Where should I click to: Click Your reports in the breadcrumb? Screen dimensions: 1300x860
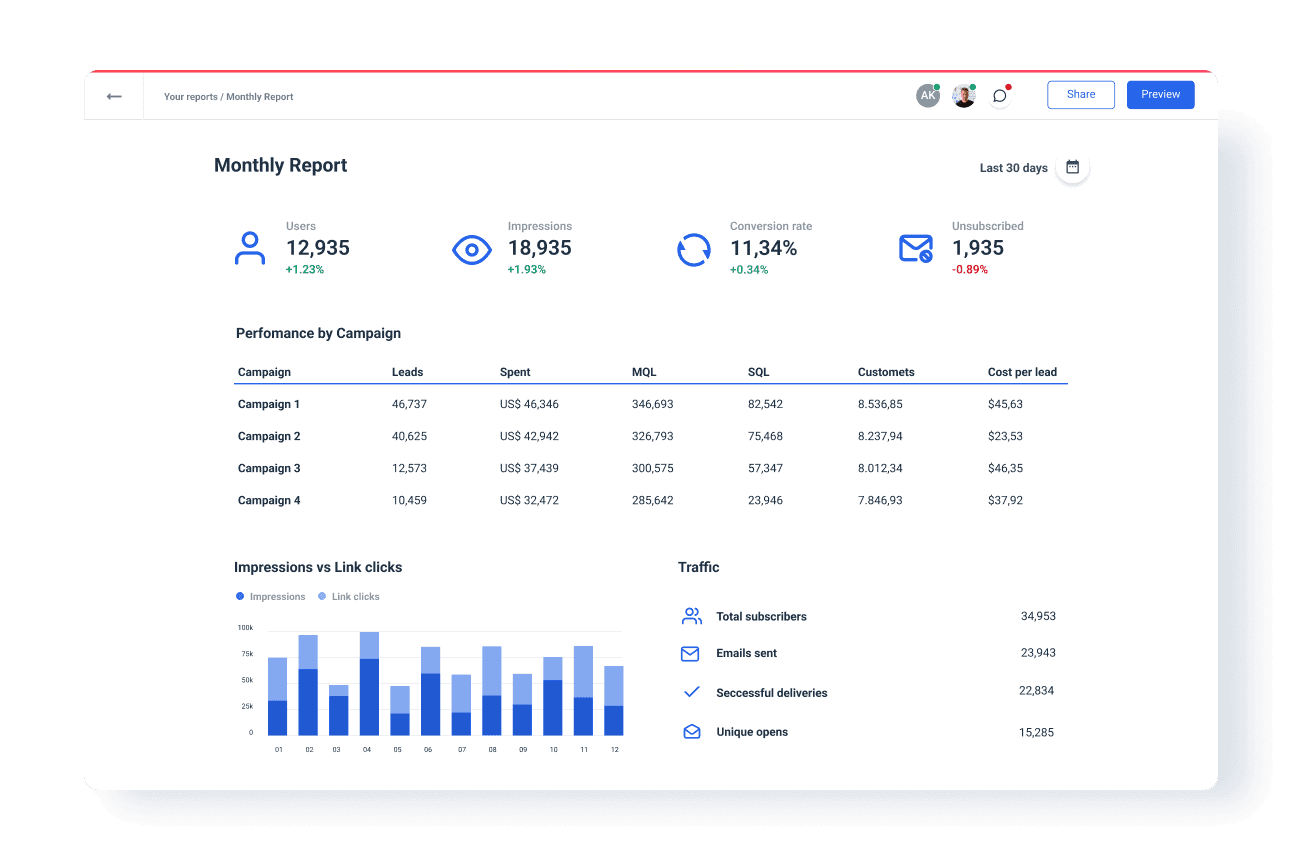pos(190,96)
